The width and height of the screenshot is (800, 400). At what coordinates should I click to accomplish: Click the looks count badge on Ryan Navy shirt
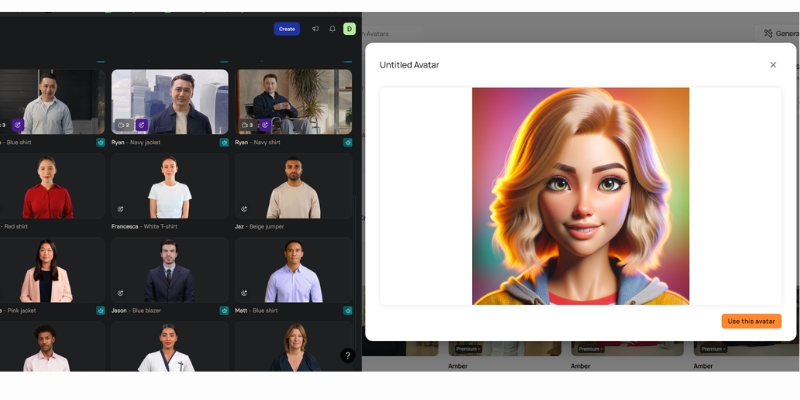pos(247,125)
